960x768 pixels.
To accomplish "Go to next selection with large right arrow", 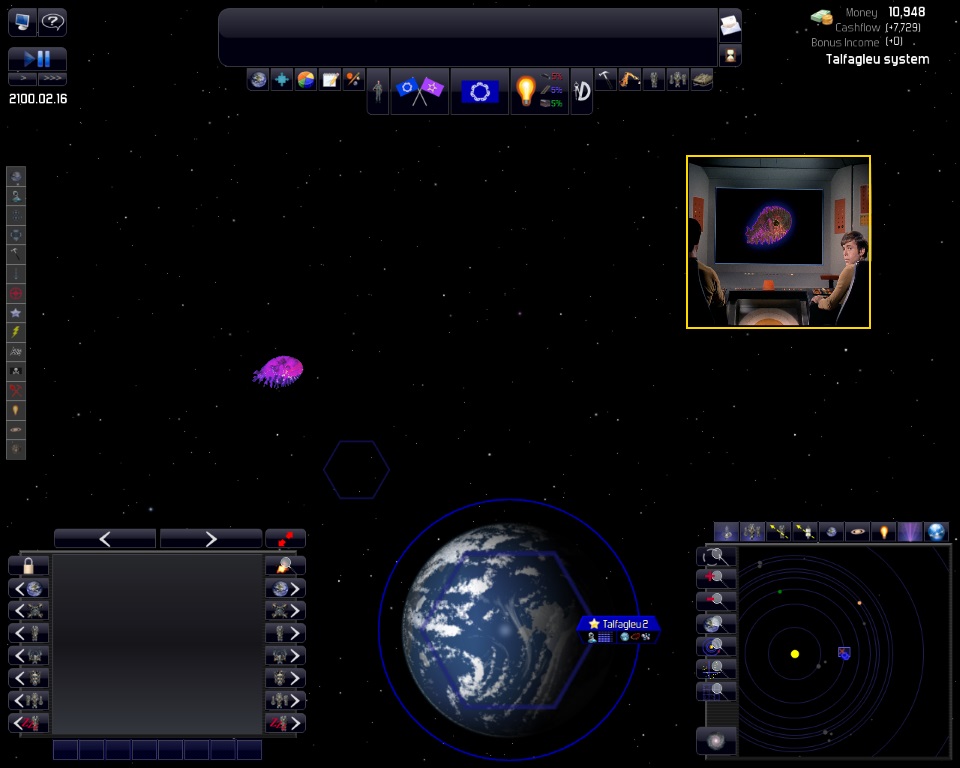I will pyautogui.click(x=211, y=539).
